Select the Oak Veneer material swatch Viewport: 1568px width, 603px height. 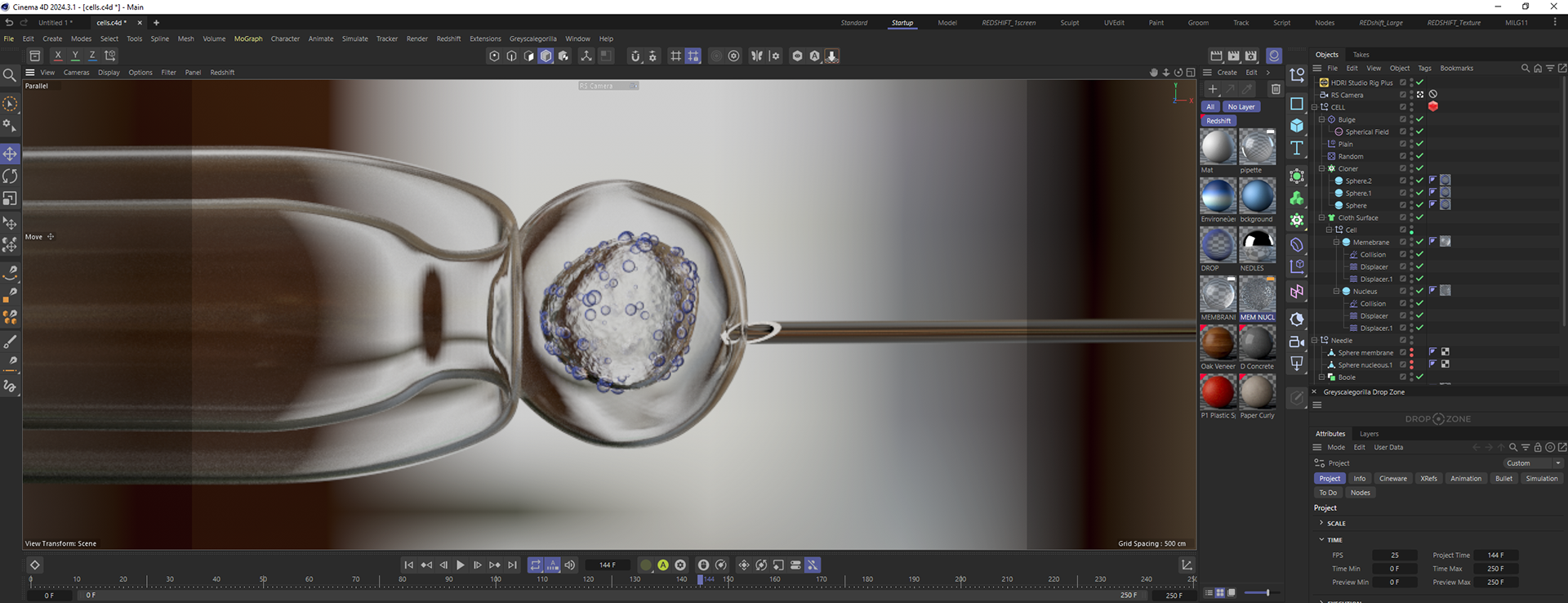(1218, 343)
